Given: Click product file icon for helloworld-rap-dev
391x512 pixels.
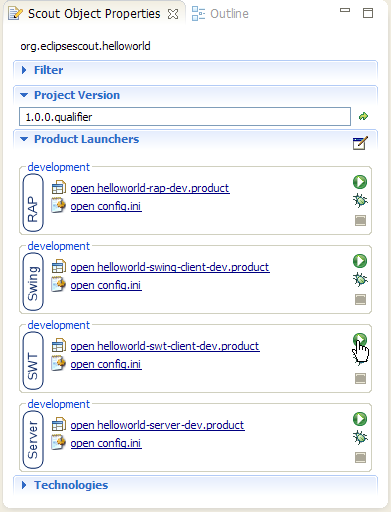Looking at the screenshot, I should pos(59,188).
